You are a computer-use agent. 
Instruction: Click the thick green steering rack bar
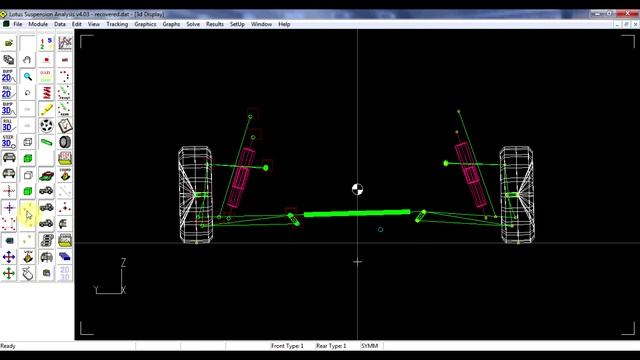coord(357,213)
